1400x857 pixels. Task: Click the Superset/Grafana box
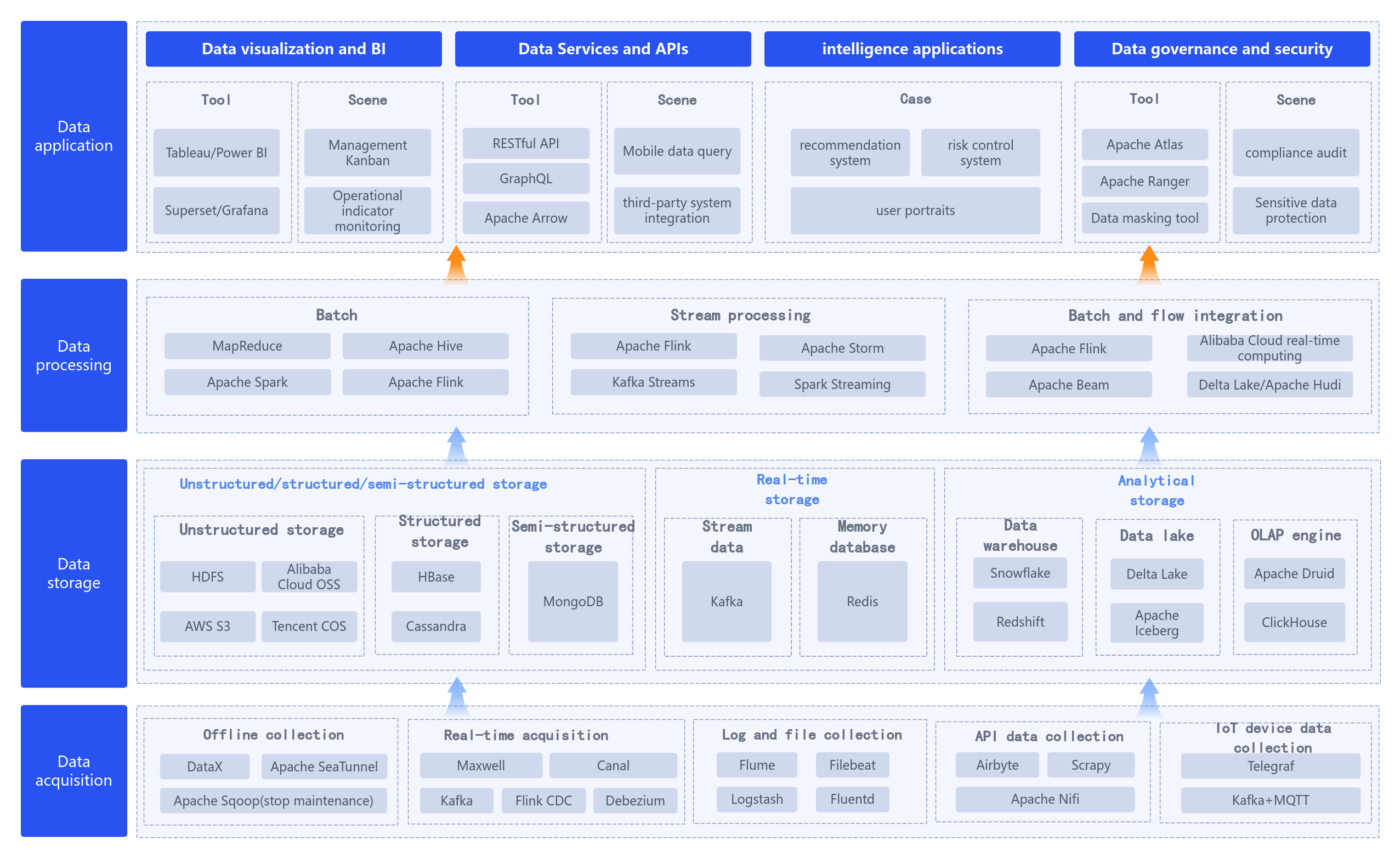pyautogui.click(x=217, y=210)
